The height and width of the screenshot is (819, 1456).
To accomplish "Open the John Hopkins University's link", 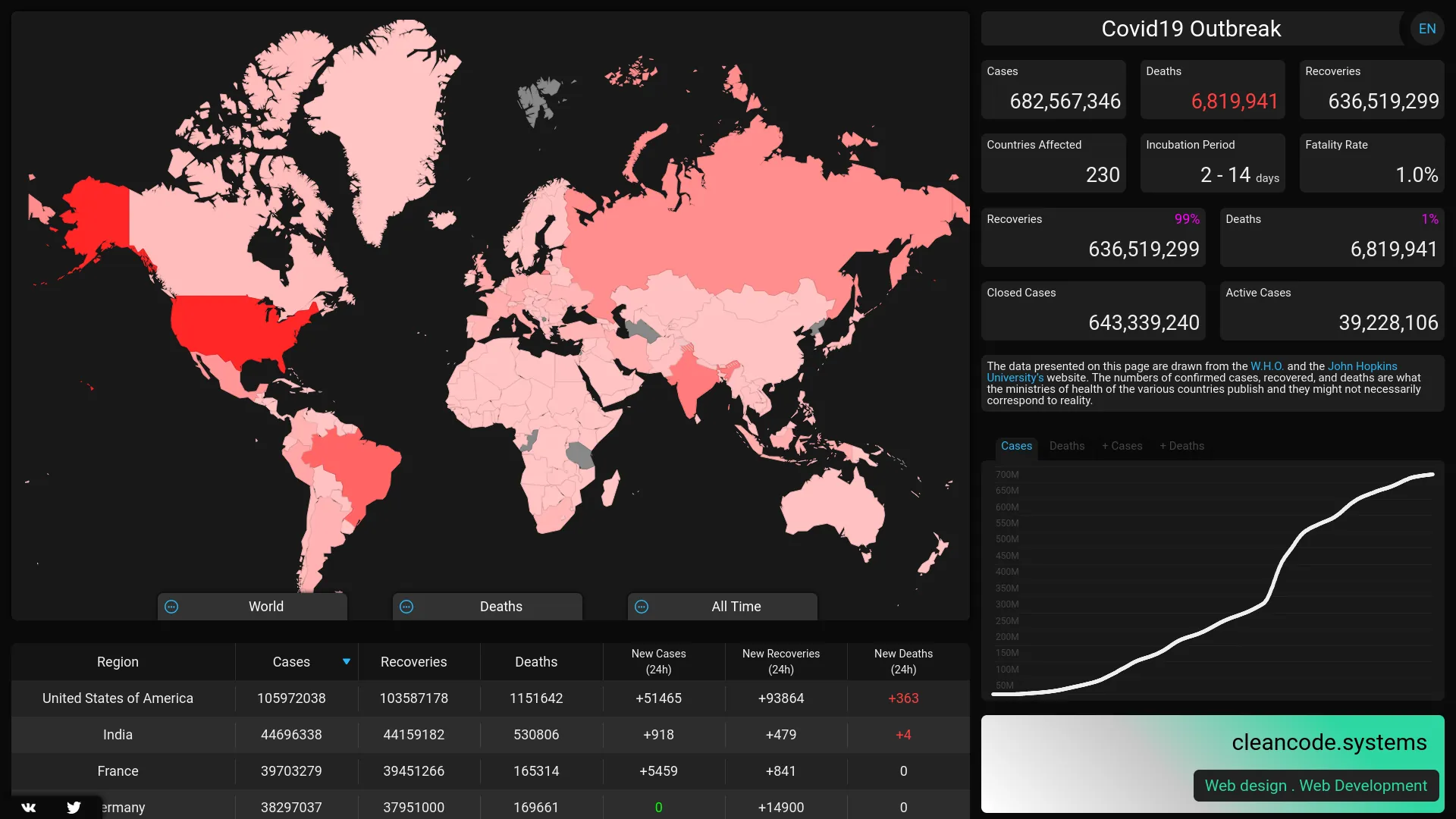I will (1362, 366).
